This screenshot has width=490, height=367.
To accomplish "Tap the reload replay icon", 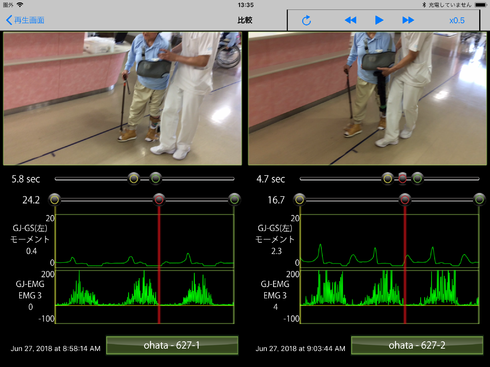I will [x=306, y=20].
